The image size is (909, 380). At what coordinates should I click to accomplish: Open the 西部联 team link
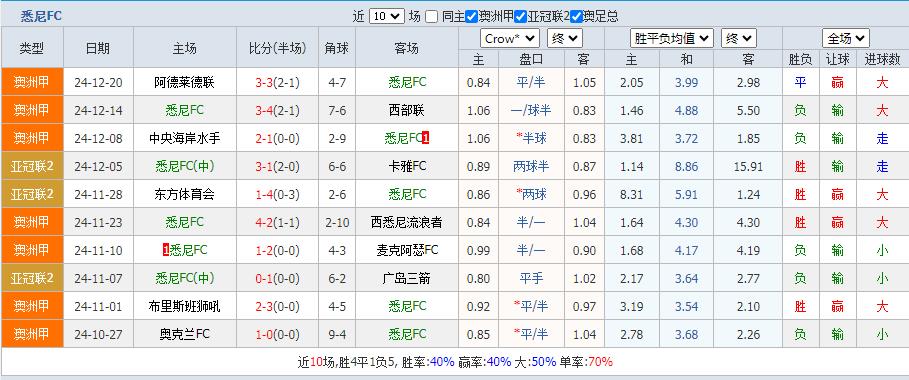click(x=407, y=110)
